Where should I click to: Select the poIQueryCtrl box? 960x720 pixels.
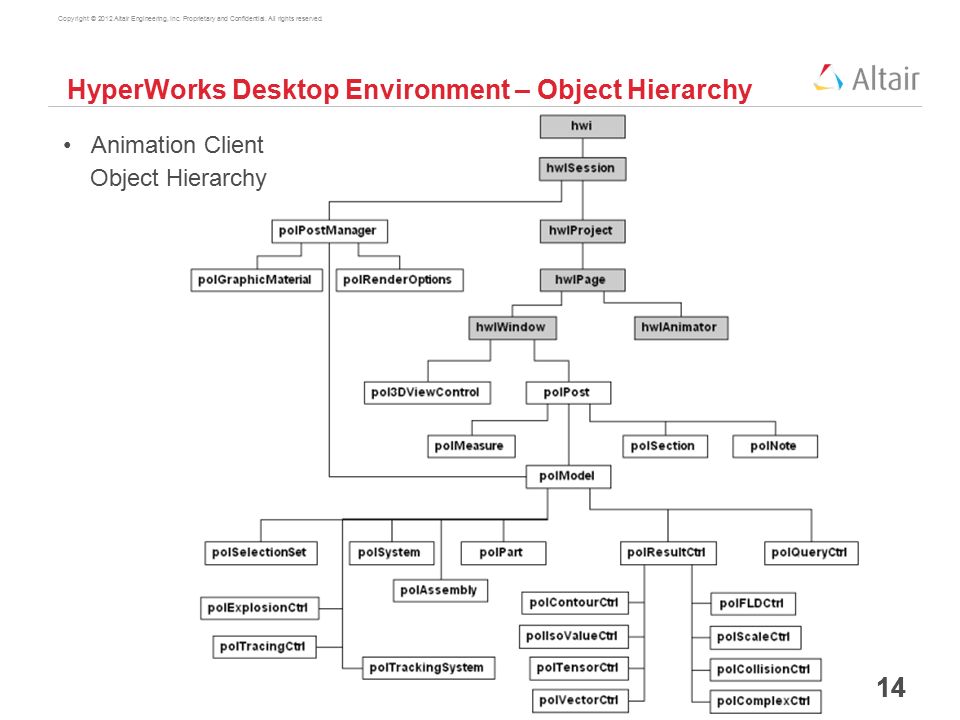811,553
